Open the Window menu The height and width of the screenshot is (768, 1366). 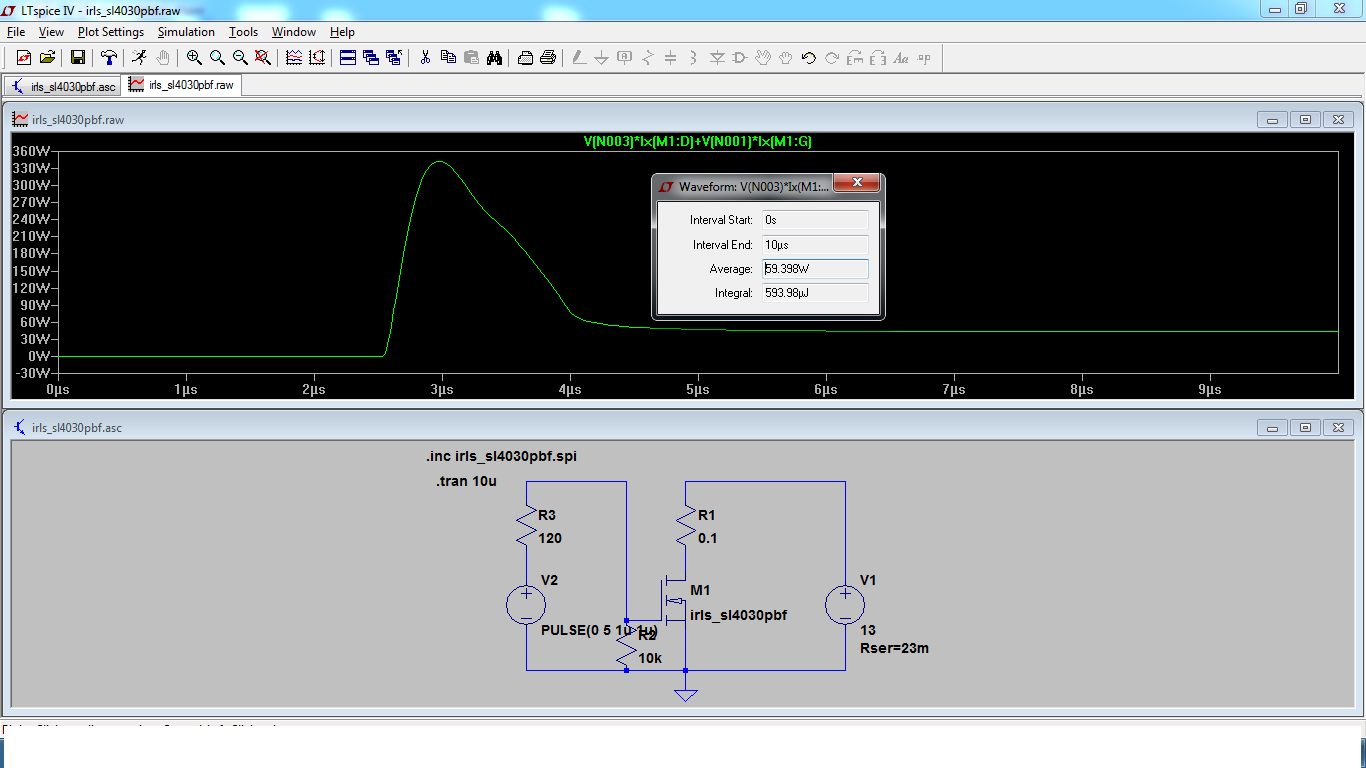294,32
